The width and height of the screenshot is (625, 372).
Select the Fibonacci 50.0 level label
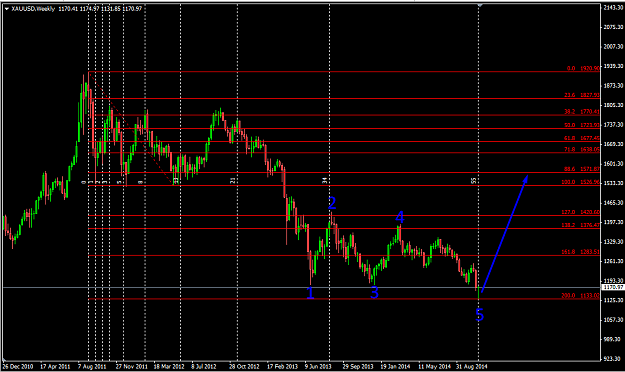(x=582, y=125)
